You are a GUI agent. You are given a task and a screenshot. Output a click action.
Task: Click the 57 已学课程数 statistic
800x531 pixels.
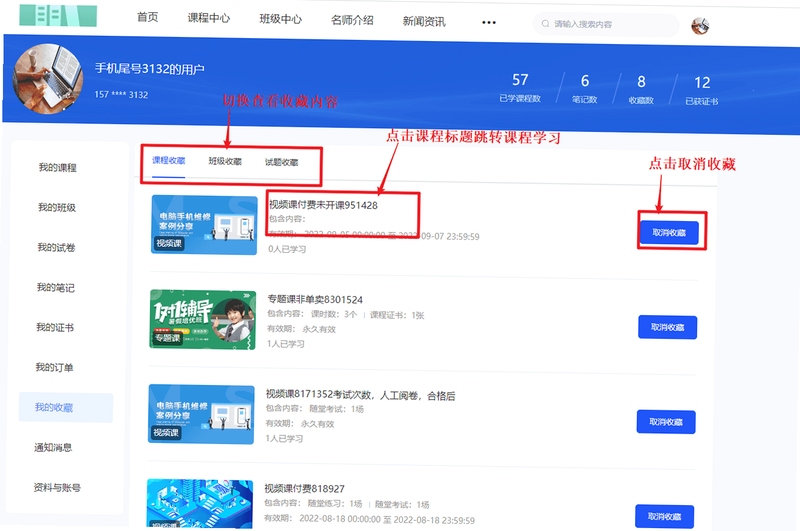click(520, 87)
